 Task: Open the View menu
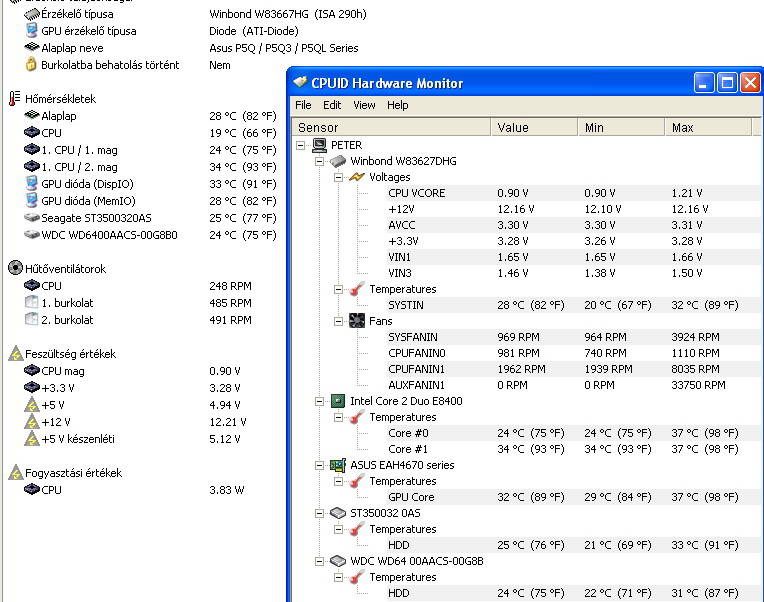(x=364, y=105)
